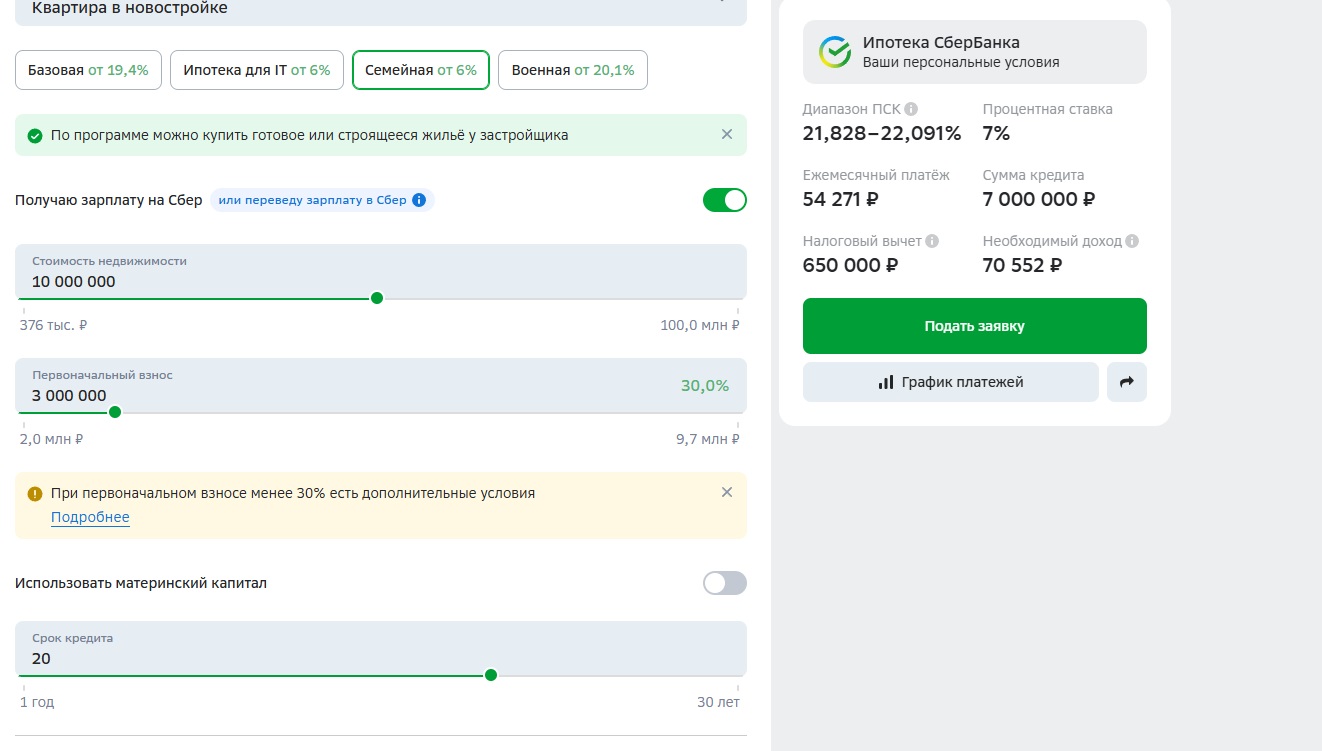Click the interest rate value 7%

pyautogui.click(x=997, y=133)
